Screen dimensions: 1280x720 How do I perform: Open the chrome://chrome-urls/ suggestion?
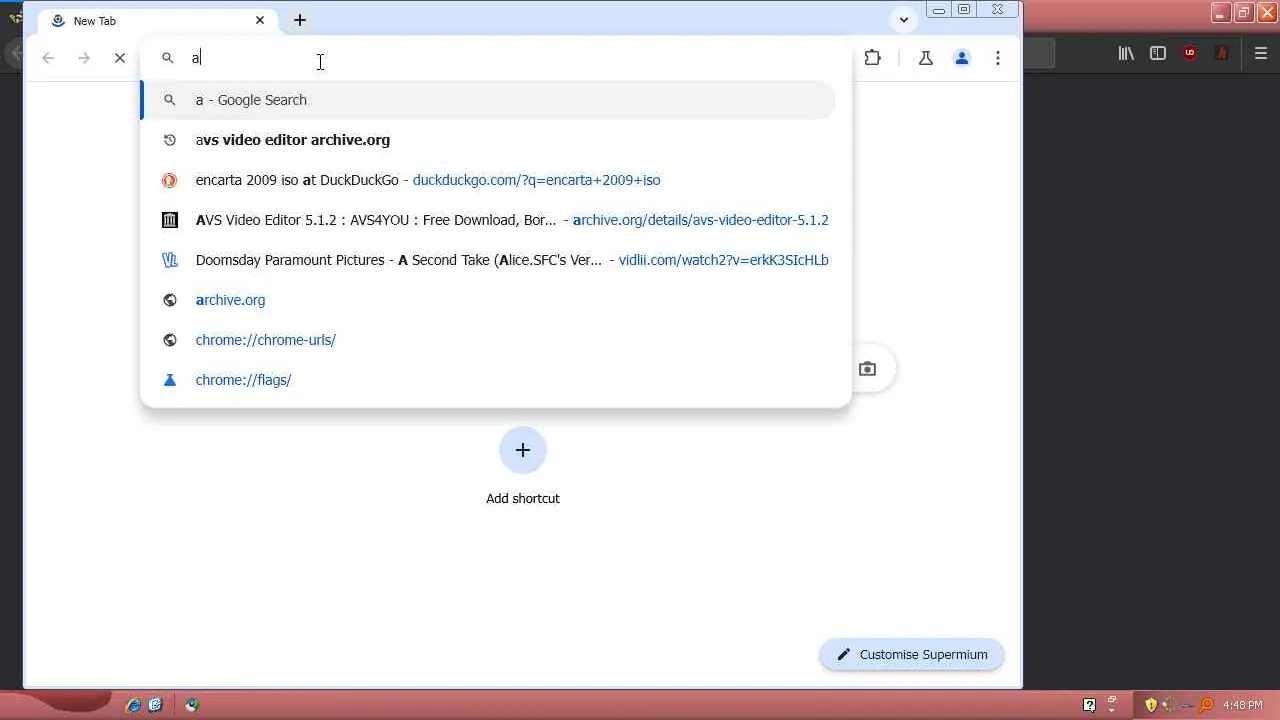[x=488, y=340]
